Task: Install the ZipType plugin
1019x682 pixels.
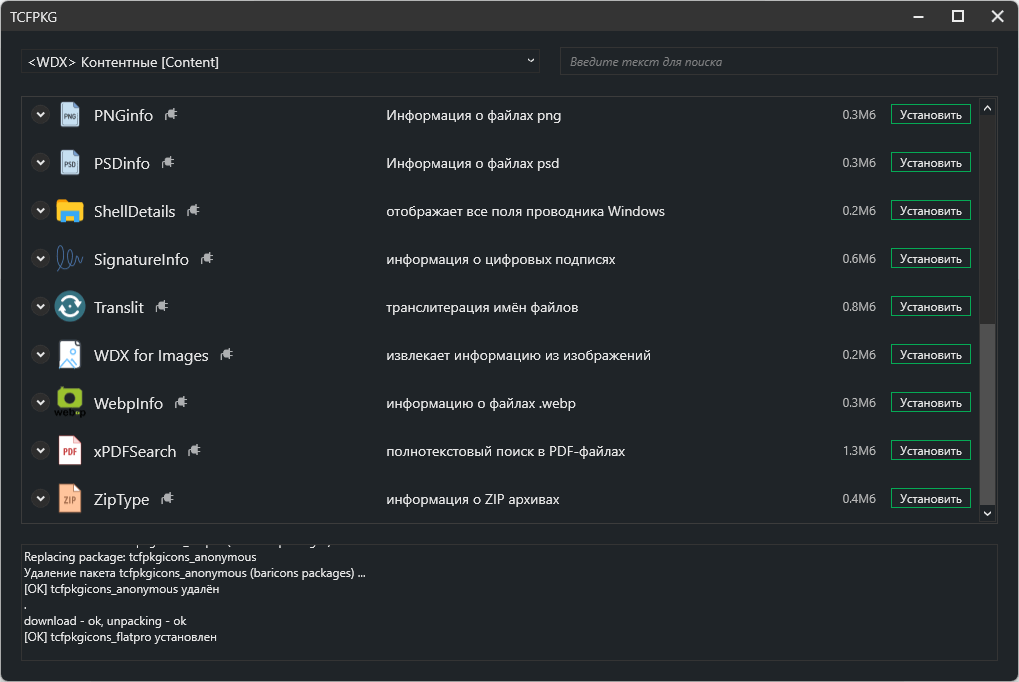Action: pyautogui.click(x=930, y=499)
